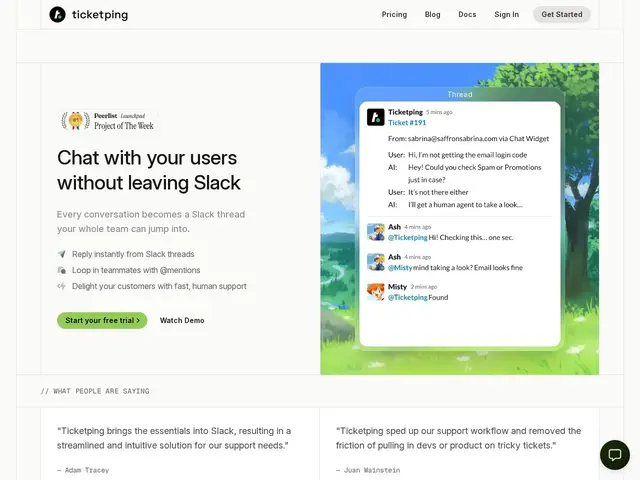Click the Thread header label
This screenshot has height=480, width=640.
coord(460,94)
